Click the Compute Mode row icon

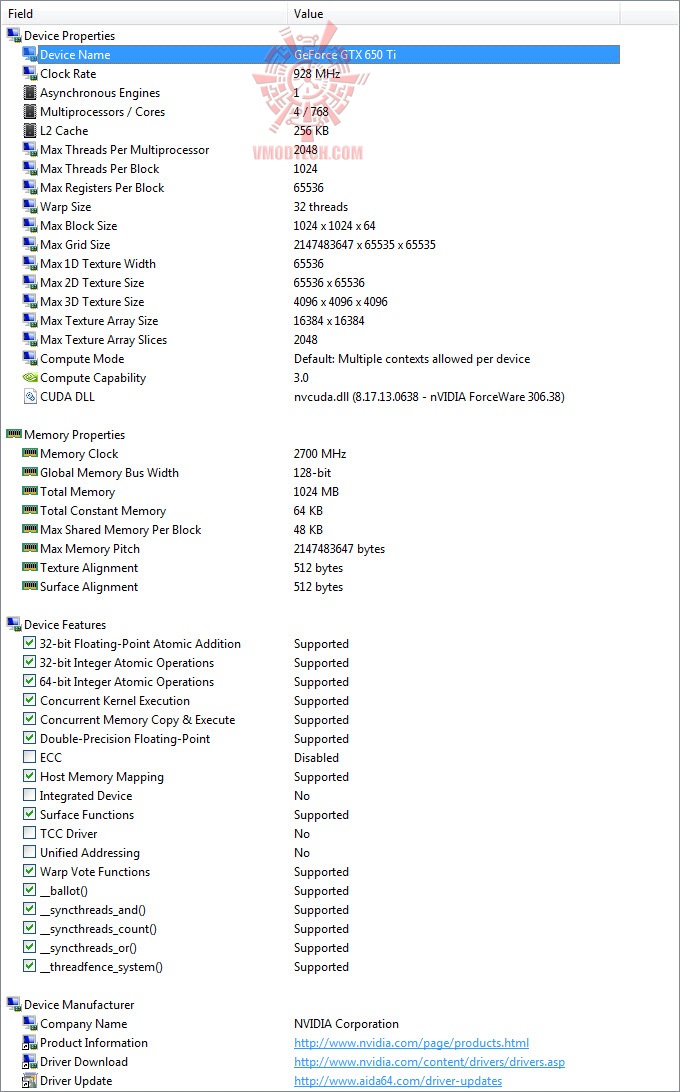29,359
